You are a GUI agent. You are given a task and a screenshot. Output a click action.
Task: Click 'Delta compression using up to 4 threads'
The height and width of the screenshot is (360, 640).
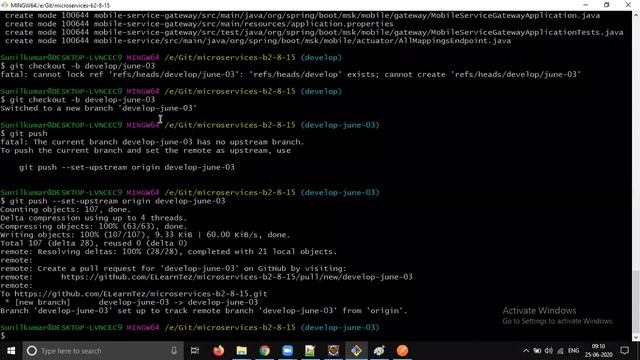pyautogui.click(x=93, y=218)
